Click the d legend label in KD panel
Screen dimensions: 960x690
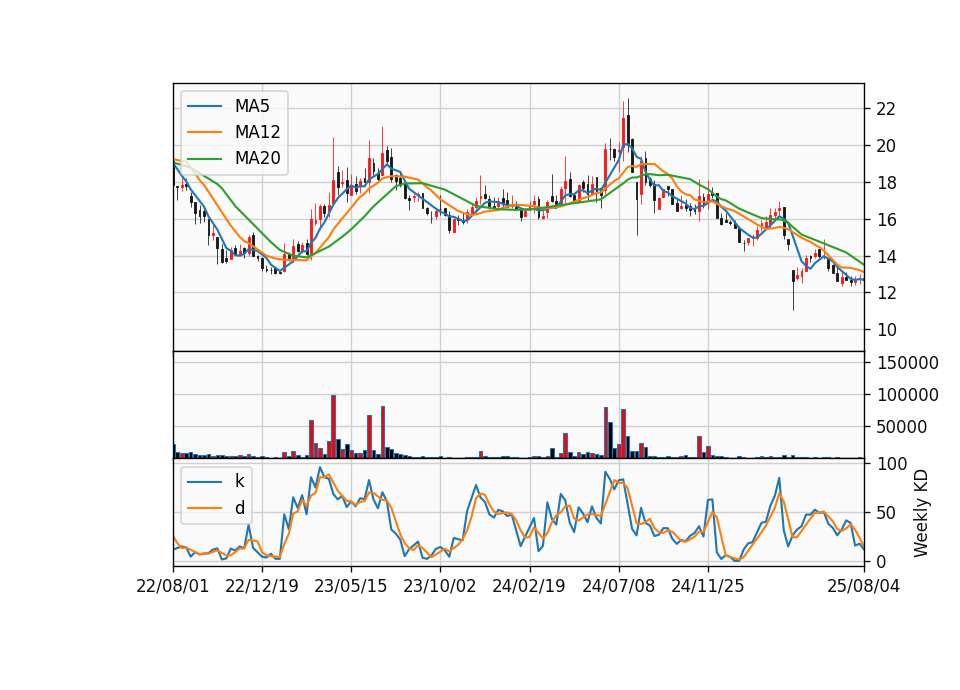click(239, 508)
